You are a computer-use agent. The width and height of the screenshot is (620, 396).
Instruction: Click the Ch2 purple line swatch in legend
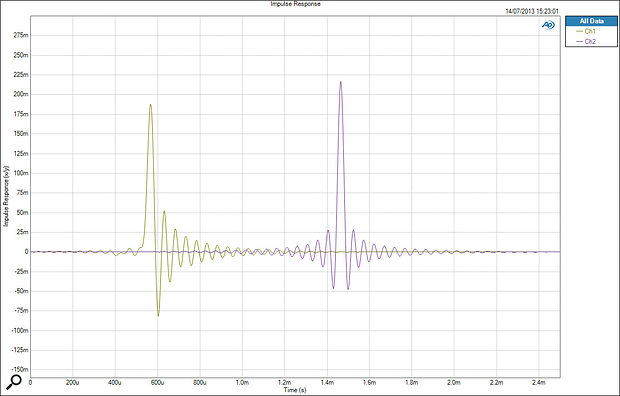point(580,42)
